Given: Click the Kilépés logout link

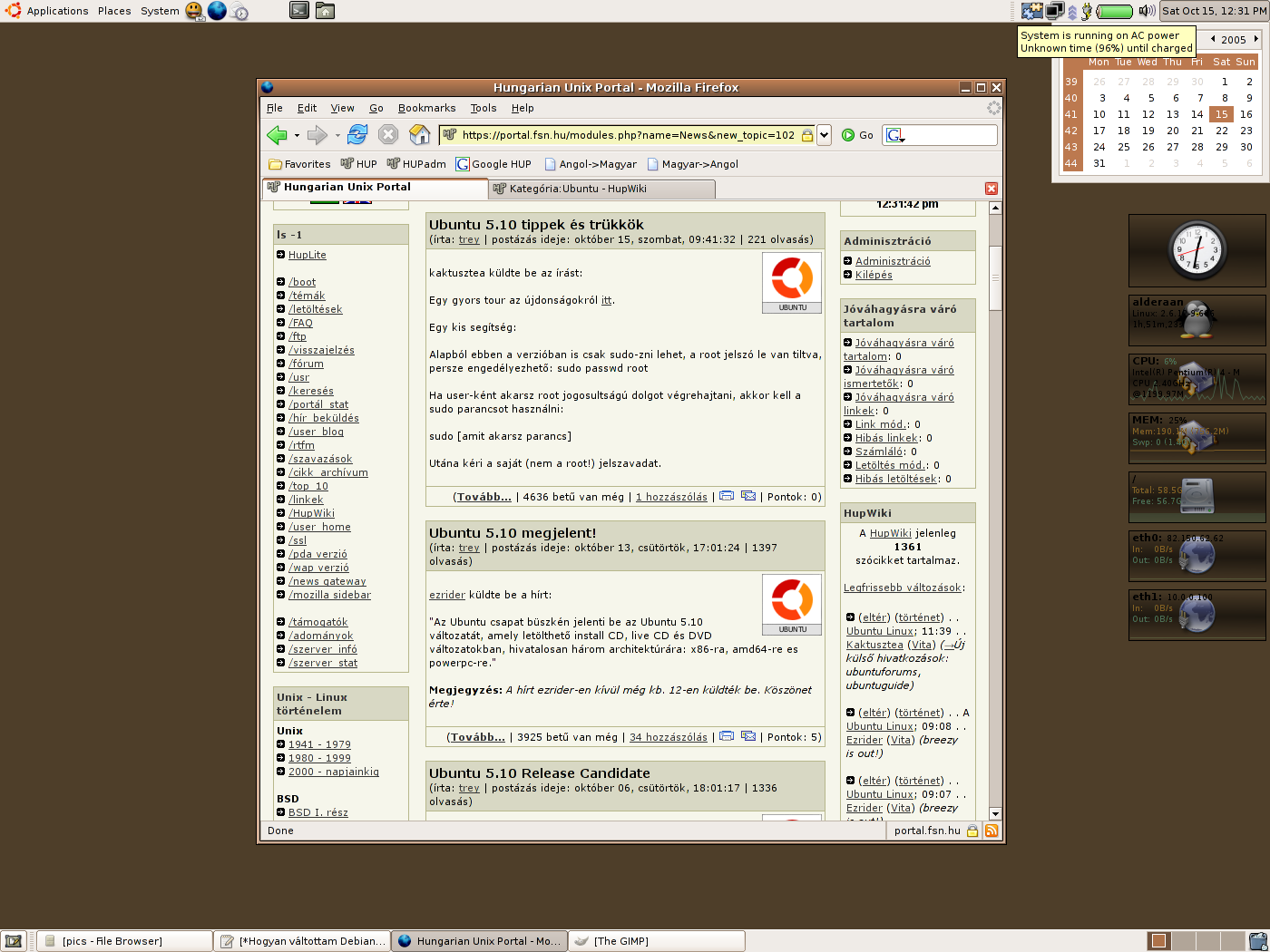Looking at the screenshot, I should point(874,275).
